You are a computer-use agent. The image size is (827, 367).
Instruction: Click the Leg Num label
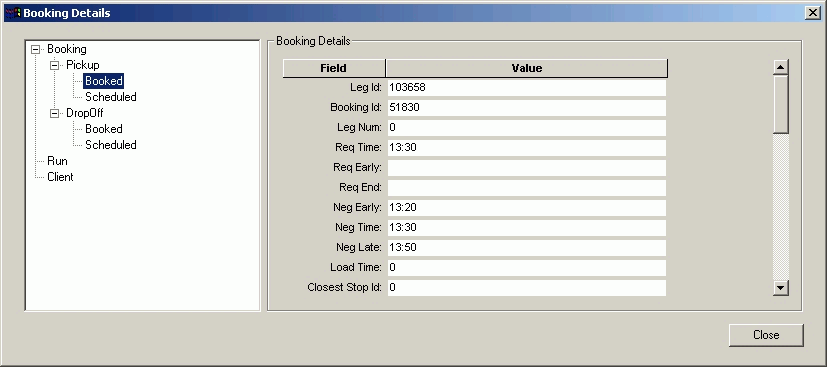pos(359,128)
